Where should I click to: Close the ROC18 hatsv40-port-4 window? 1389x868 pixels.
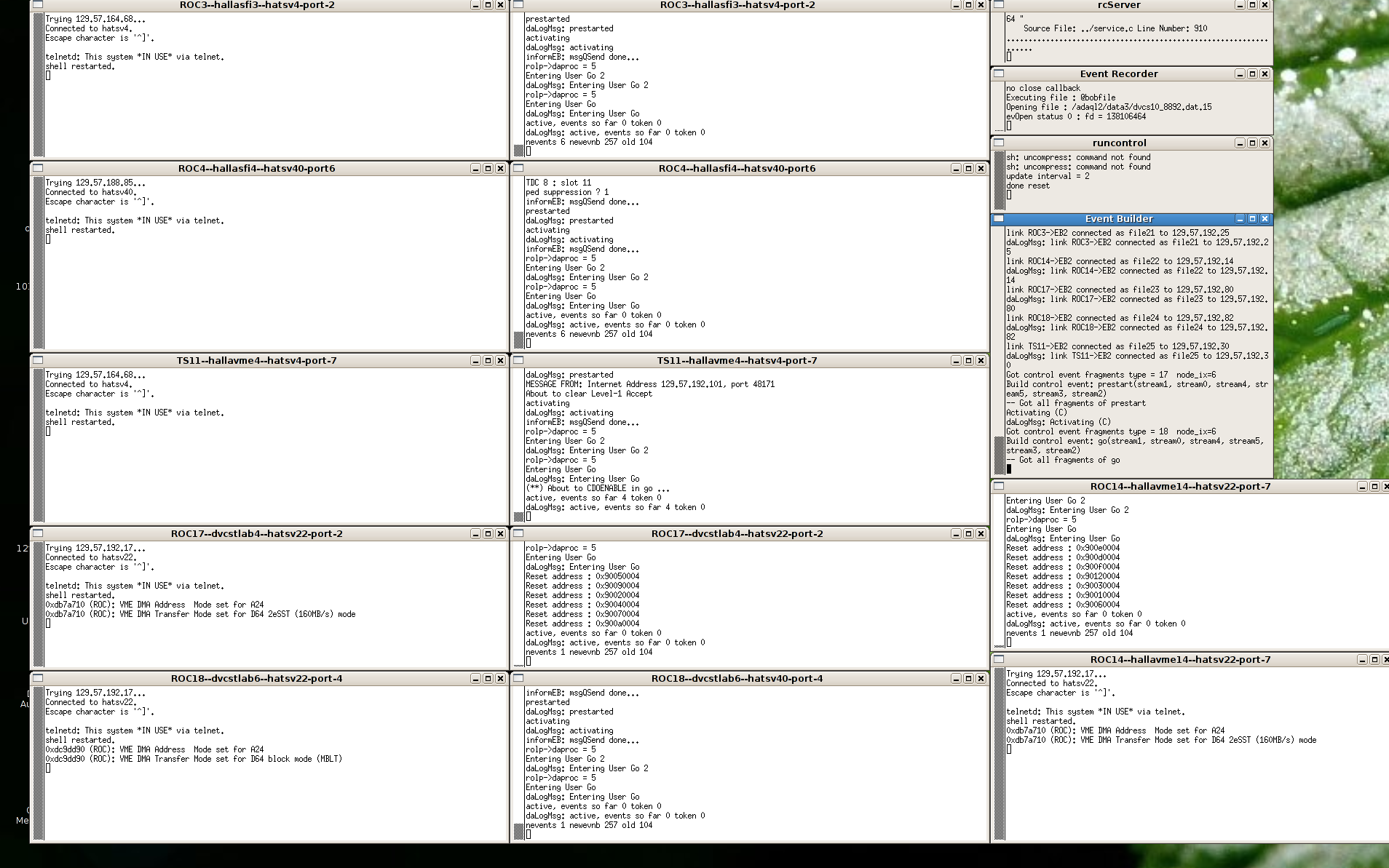(981, 678)
